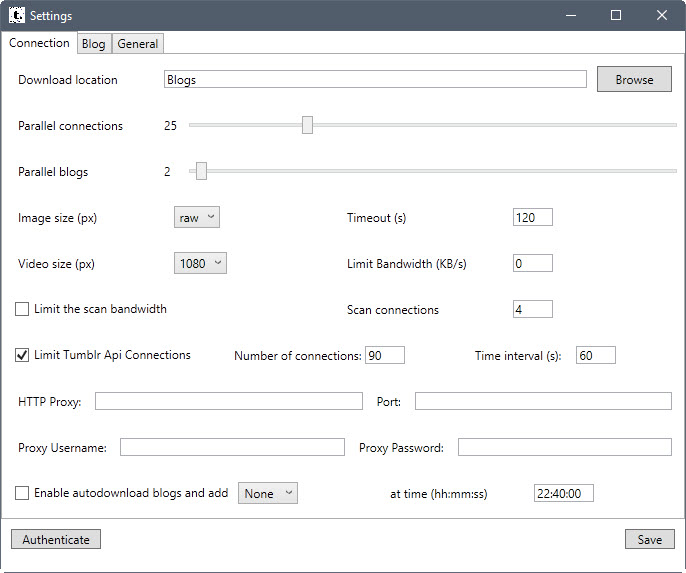Click the Parallel blogs slider thumb
Viewport: 686px width, 573px height.
201,171
